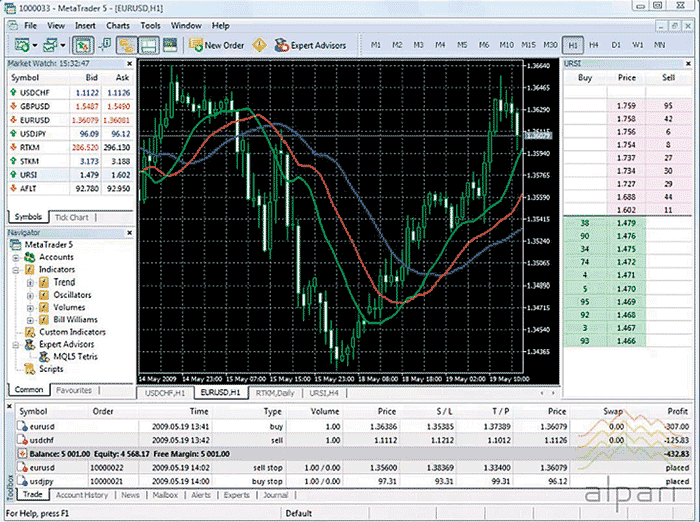Switch to the Tick Chart tab
This screenshot has width=700, height=522.
tap(71, 217)
